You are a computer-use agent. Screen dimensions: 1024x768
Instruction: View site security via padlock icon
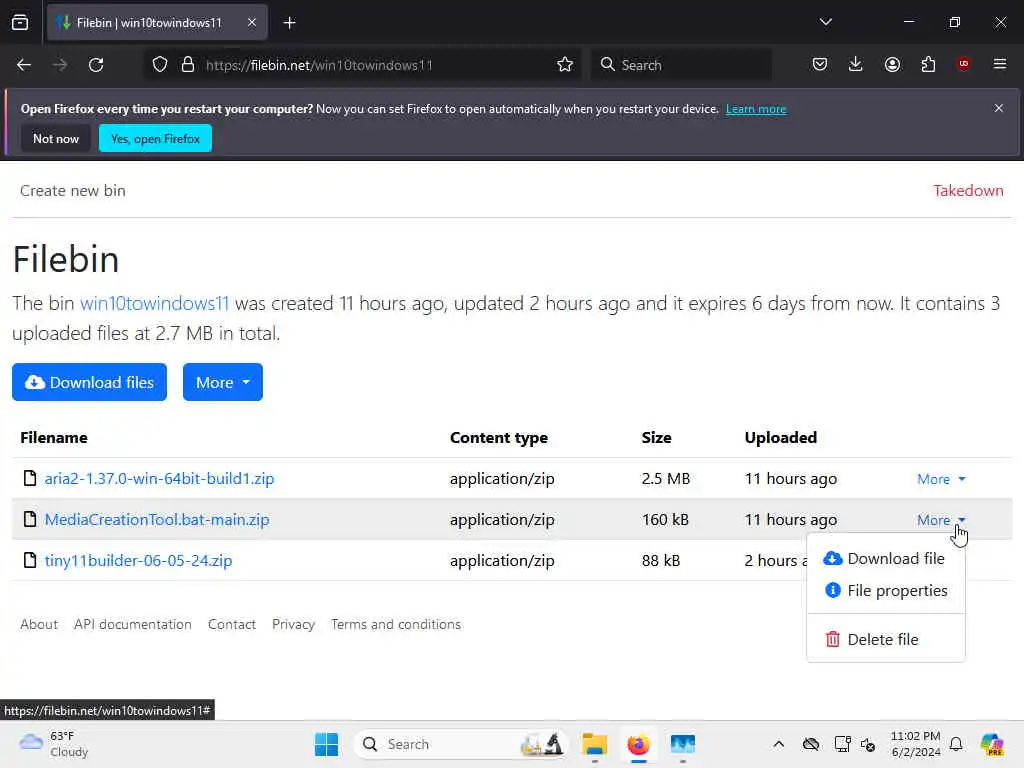(x=188, y=65)
